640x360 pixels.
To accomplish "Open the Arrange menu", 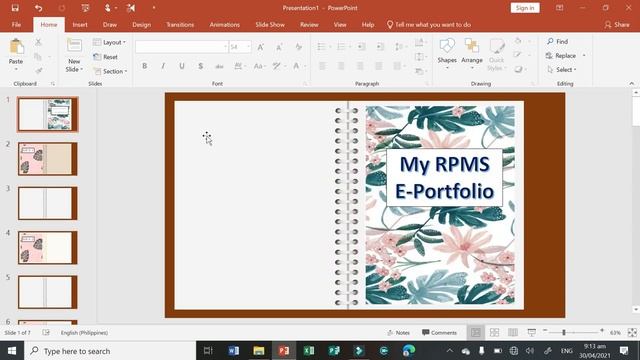I will click(x=472, y=54).
